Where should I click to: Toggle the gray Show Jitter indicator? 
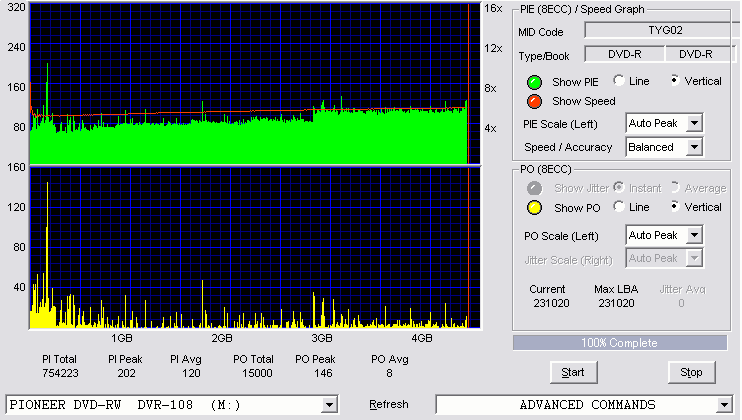(x=534, y=188)
